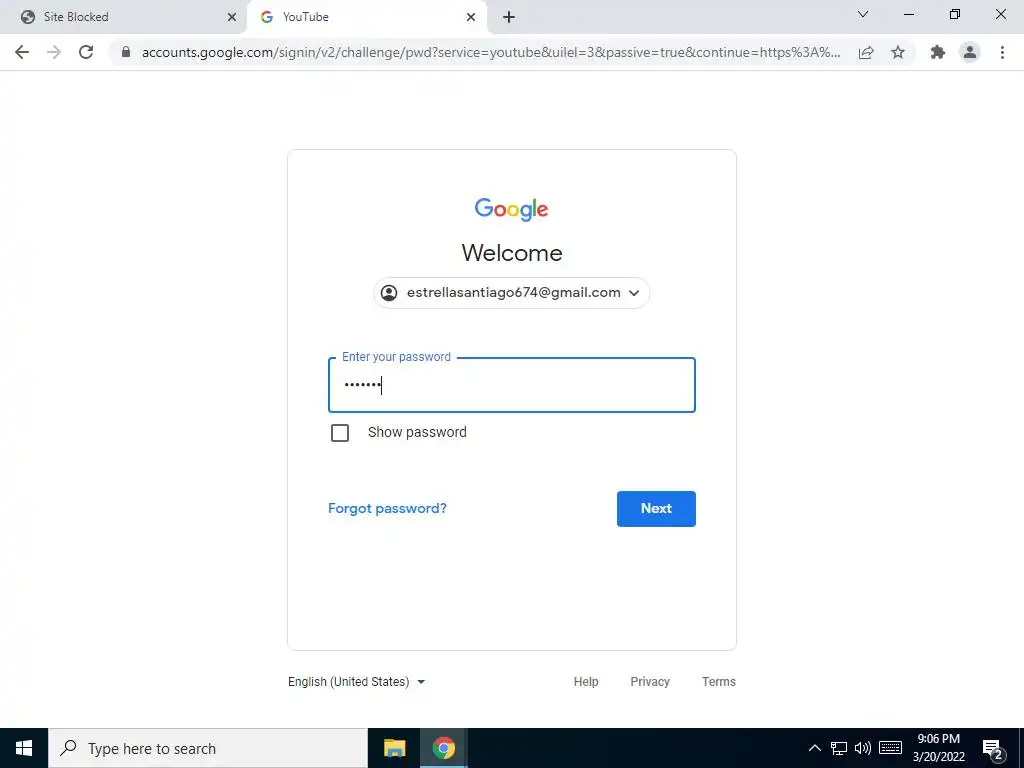Go back using the browser back arrow

tap(22, 52)
